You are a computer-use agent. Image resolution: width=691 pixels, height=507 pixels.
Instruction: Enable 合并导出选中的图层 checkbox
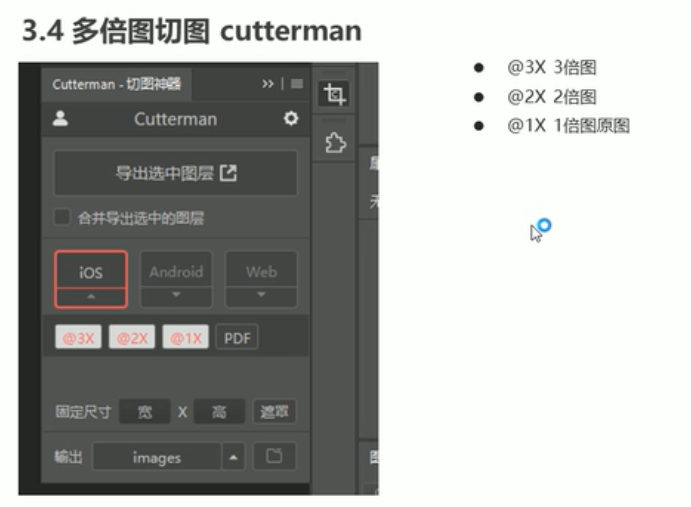click(62, 217)
